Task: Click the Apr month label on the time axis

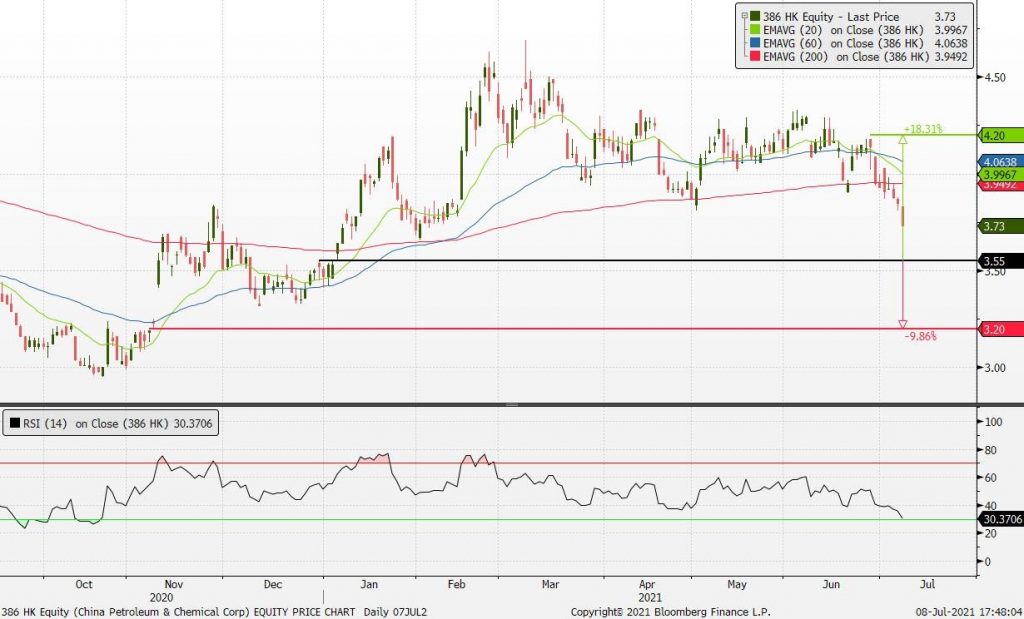Action: (647, 584)
